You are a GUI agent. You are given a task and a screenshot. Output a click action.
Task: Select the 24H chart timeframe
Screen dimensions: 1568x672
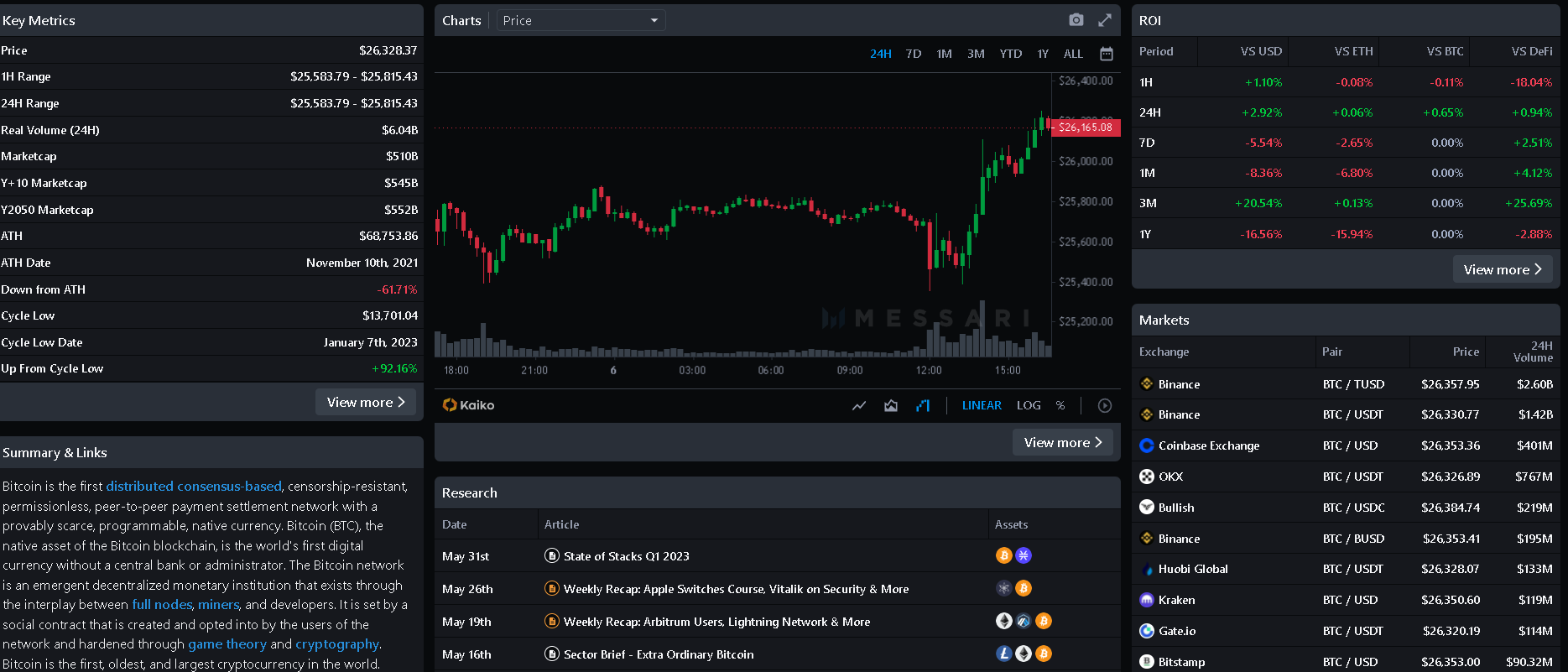(881, 54)
